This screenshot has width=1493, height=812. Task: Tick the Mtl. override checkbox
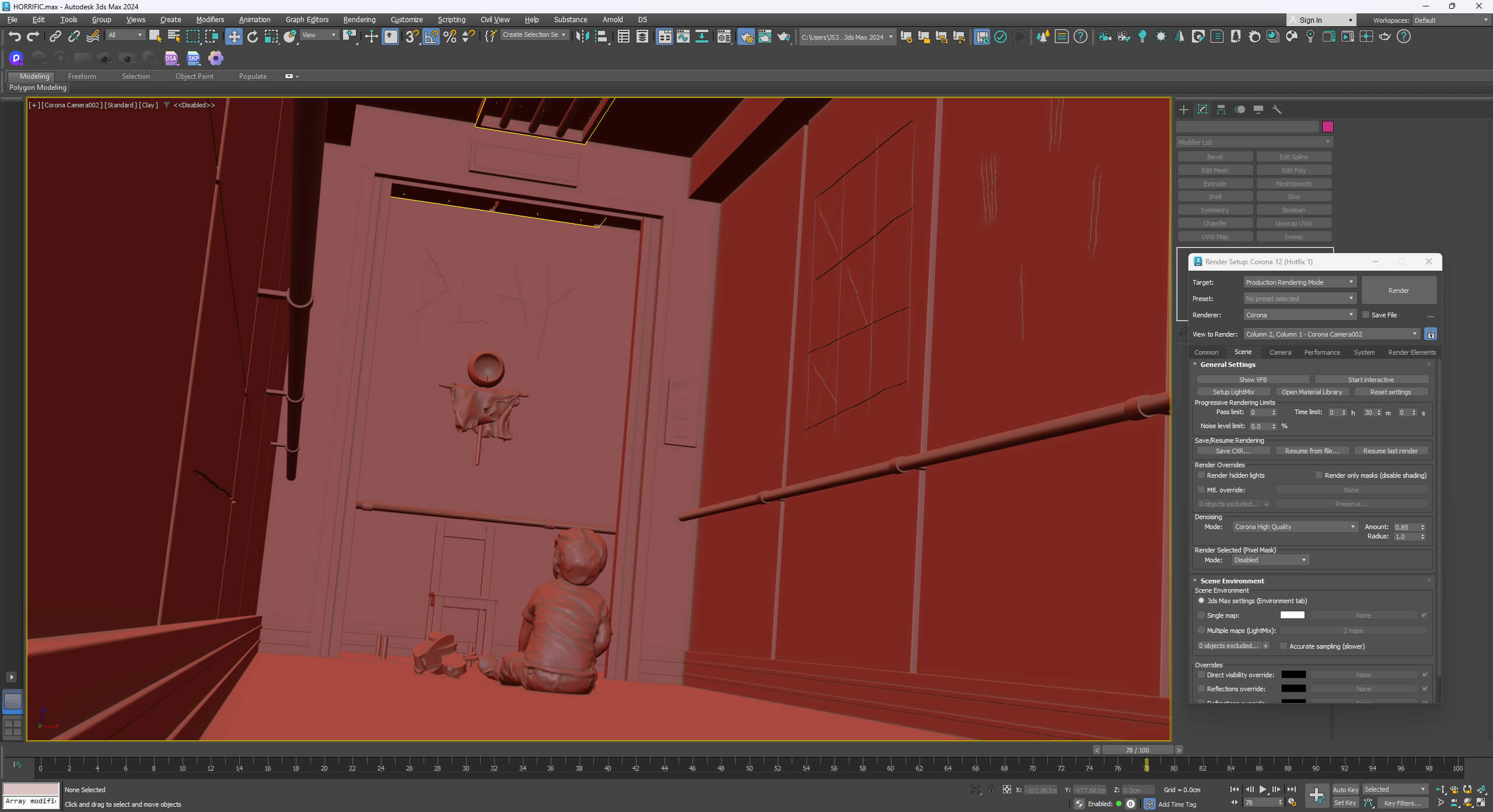tap(1201, 490)
